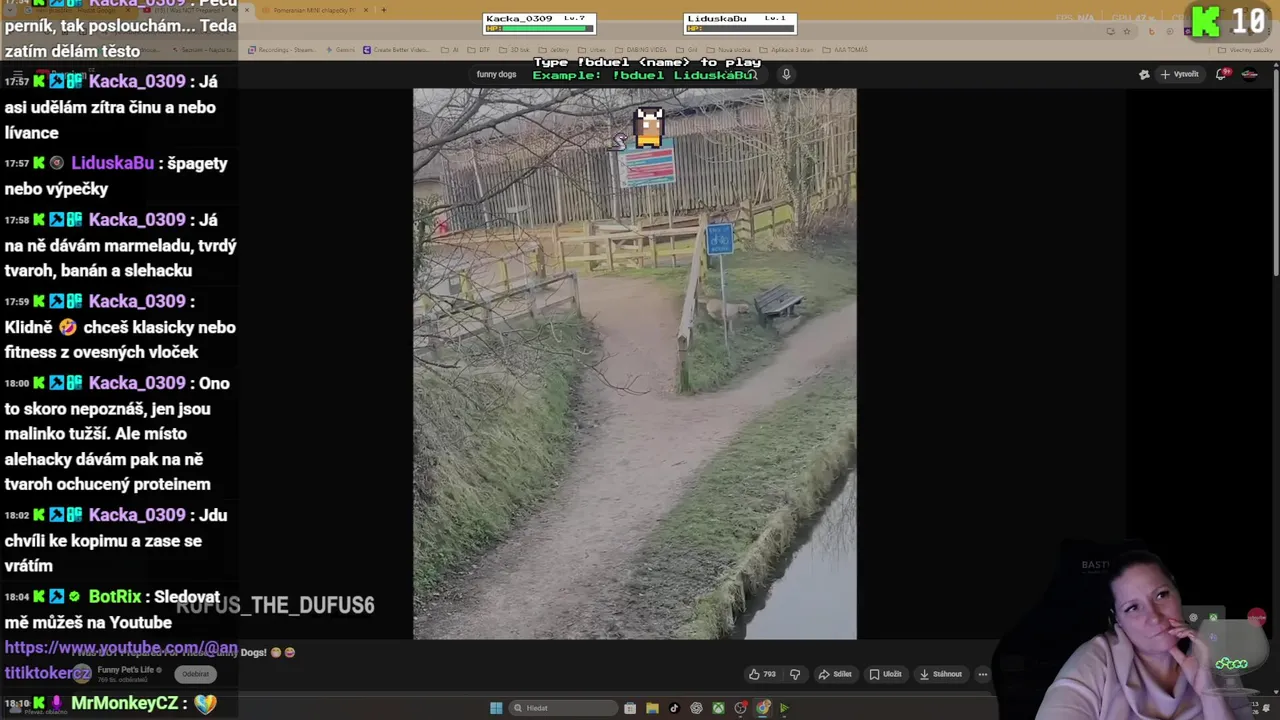Click the browser page scrollbar

coord(1276,170)
